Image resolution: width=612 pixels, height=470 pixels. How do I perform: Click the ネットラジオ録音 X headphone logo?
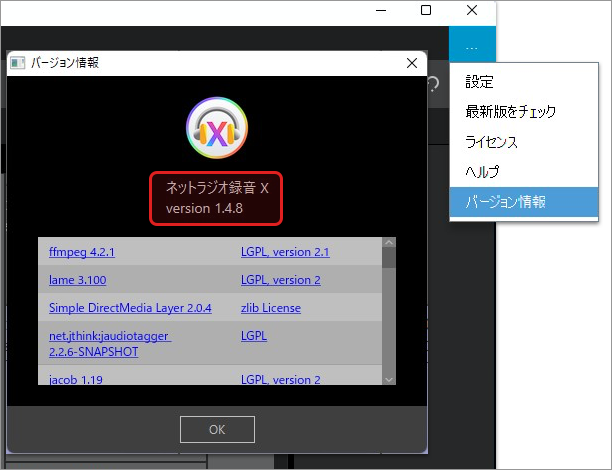click(217, 128)
